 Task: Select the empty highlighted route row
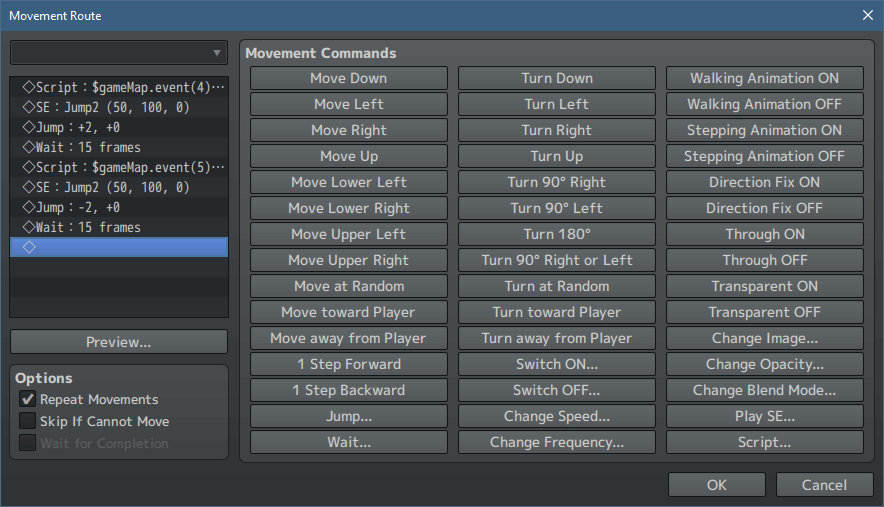pos(119,247)
